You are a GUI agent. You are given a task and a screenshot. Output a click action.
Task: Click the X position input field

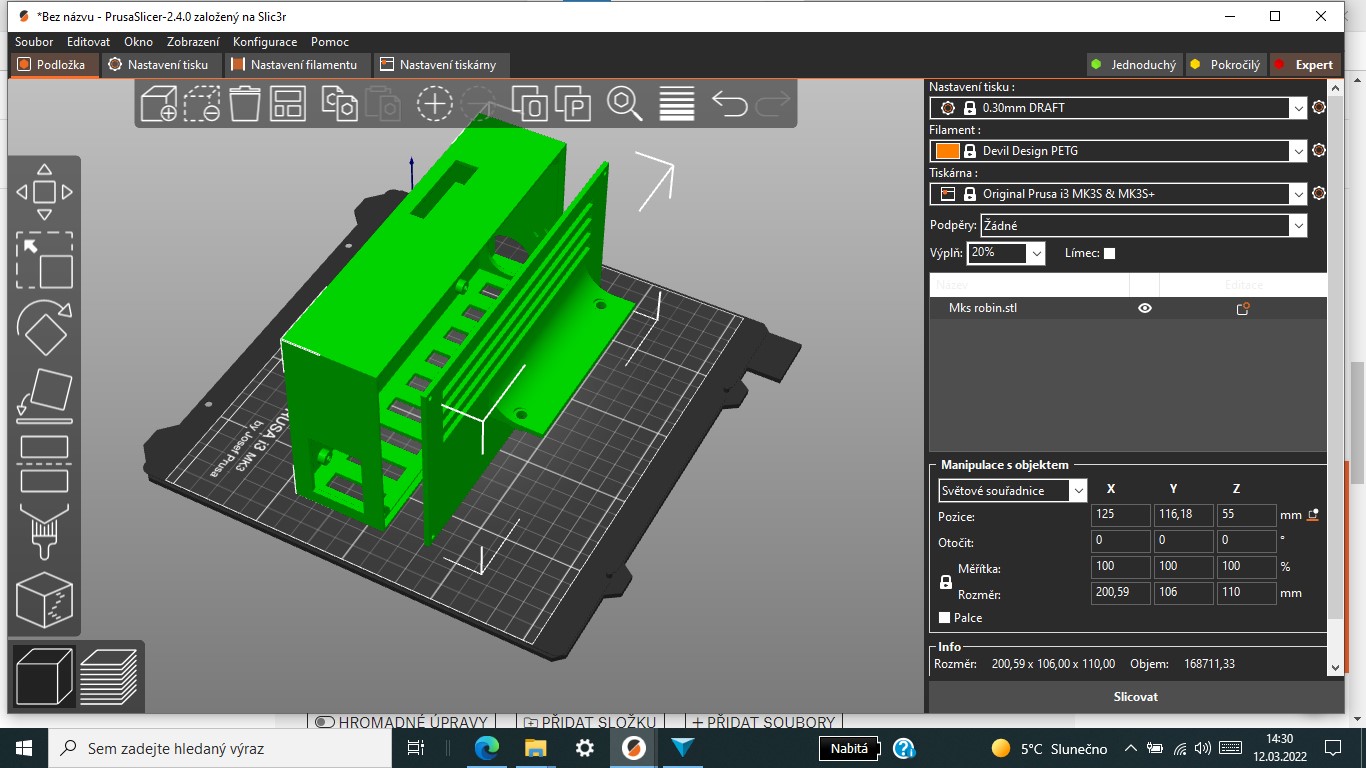(x=1120, y=515)
